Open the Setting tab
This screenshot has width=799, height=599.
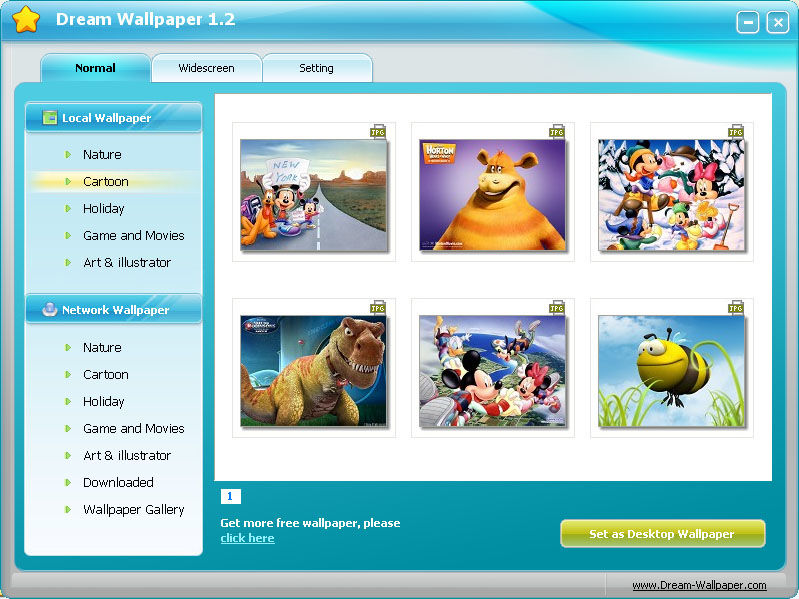coord(317,68)
